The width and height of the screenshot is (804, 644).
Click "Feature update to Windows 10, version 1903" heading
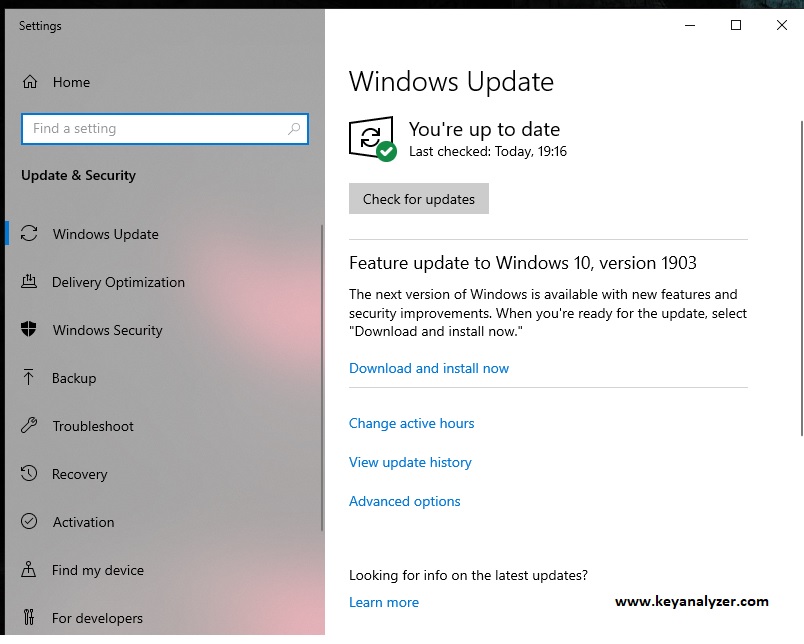(x=523, y=263)
